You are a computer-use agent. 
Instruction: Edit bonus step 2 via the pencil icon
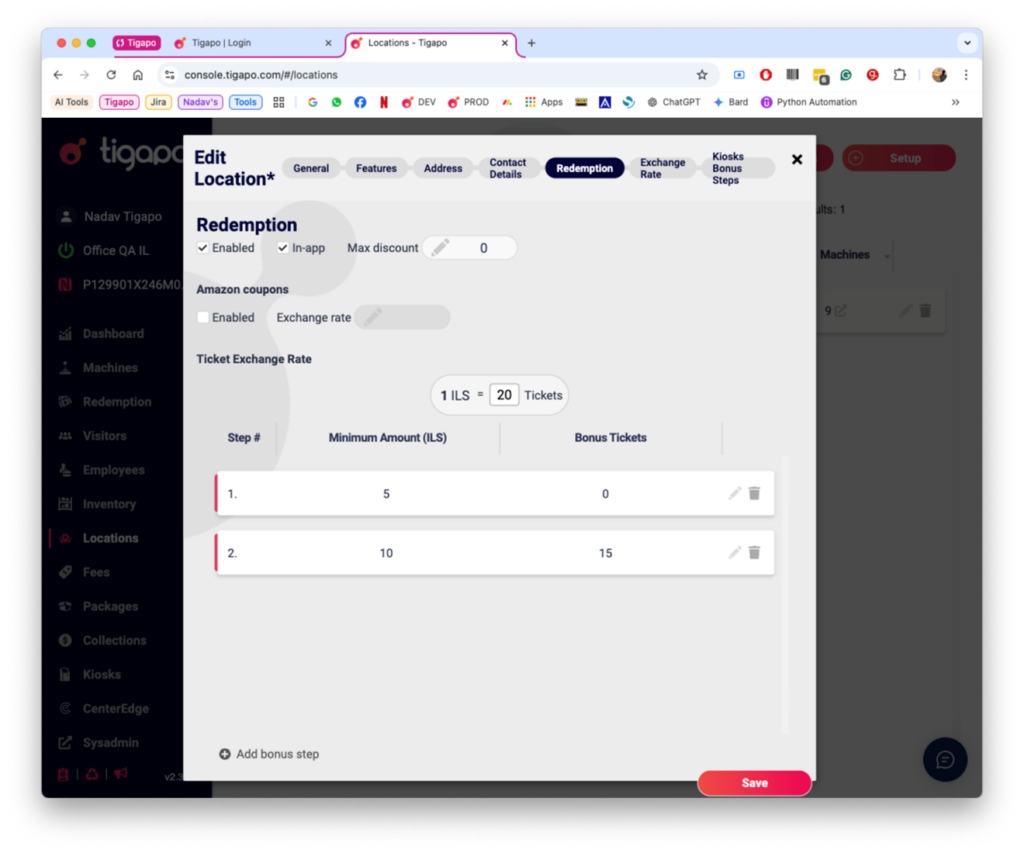(x=733, y=552)
